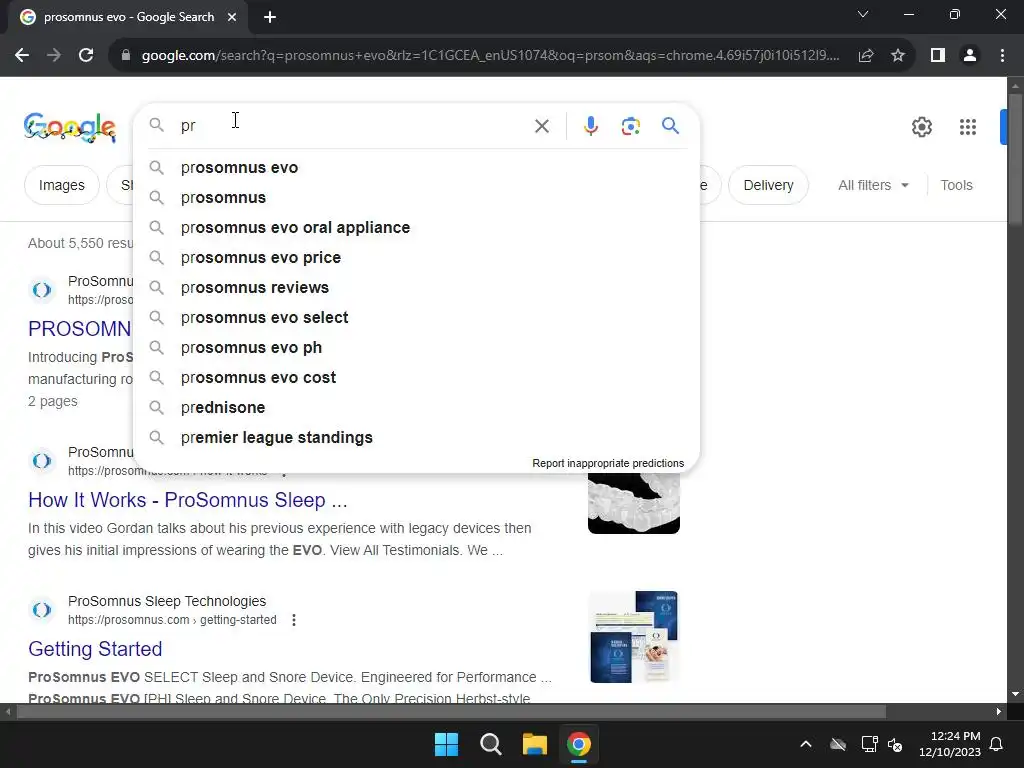This screenshot has height=768, width=1024.
Task: Choose suggestion "prednisone"
Action: pos(417,408)
